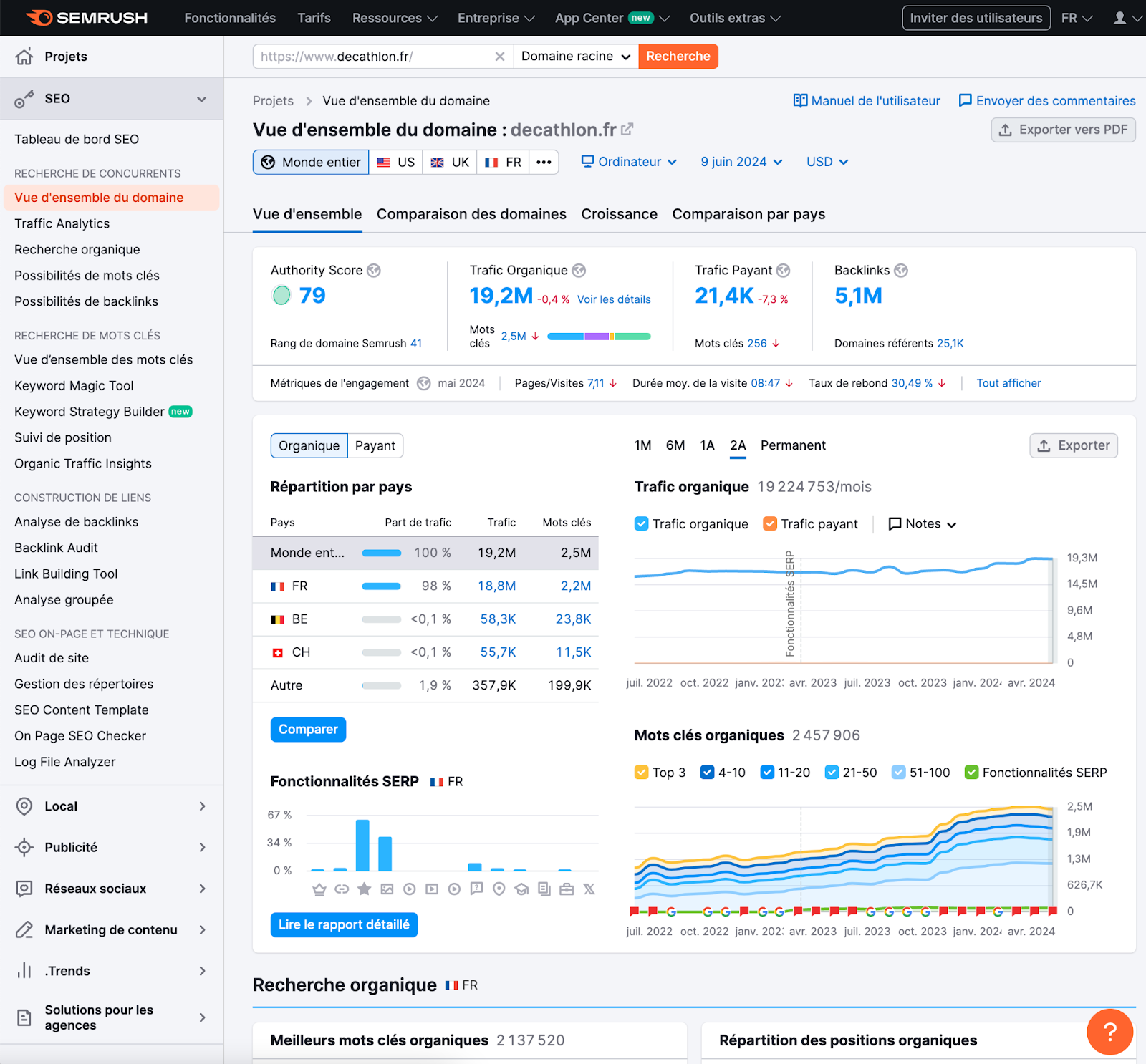
Task: Click the globe icon next to Authority Score
Action: (374, 271)
